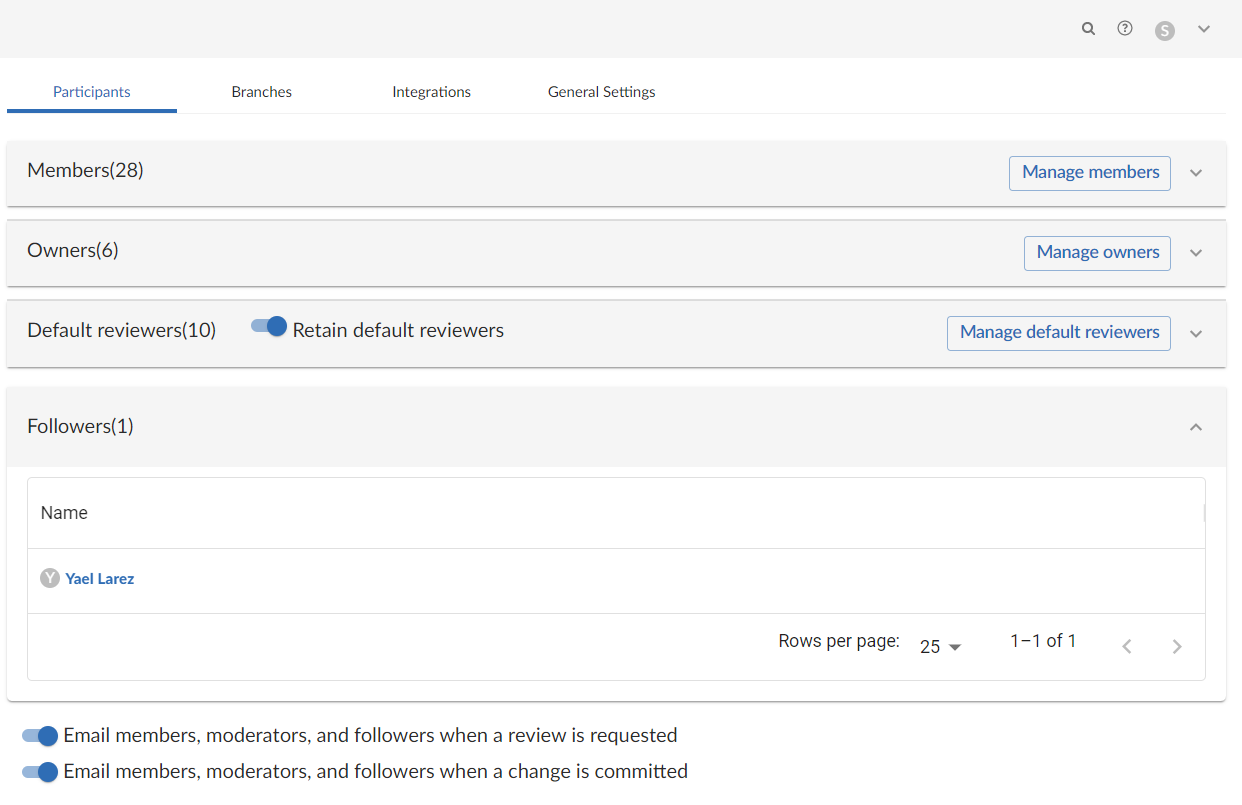Open the Rows per page dropdown
Viewport: 1242px width, 805px height.
point(938,646)
